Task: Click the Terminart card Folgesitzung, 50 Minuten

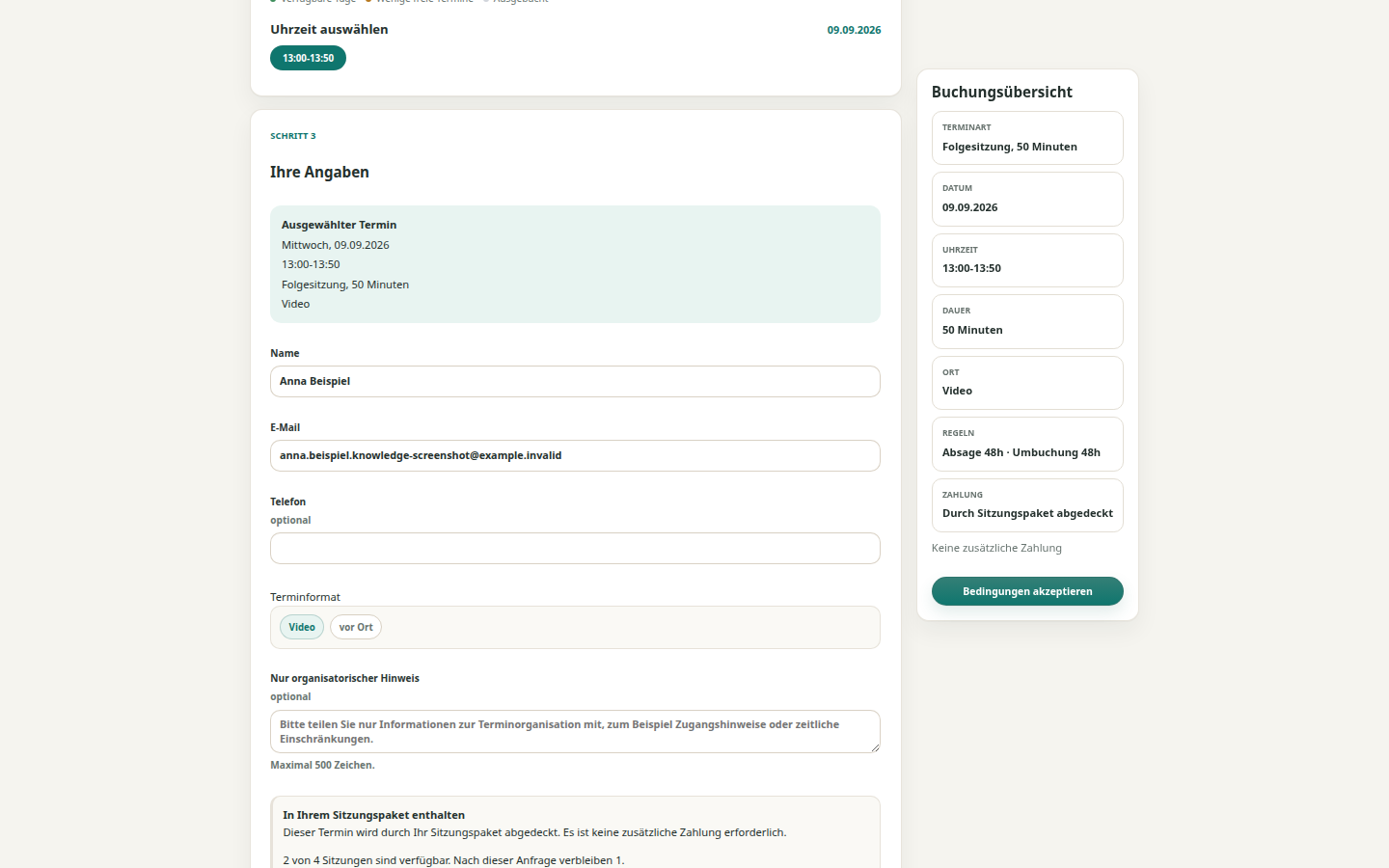Action: 1027,138
